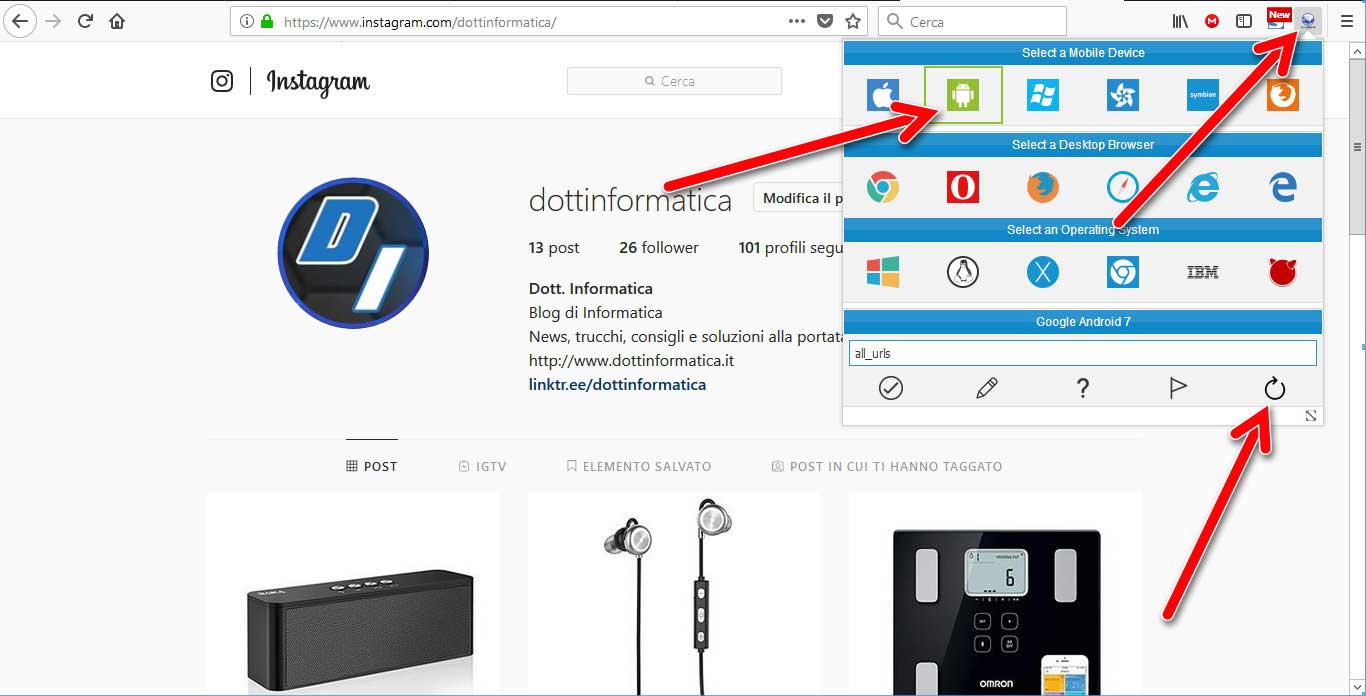1366x696 pixels.
Task: Switch to the POST tab
Action: click(372, 466)
